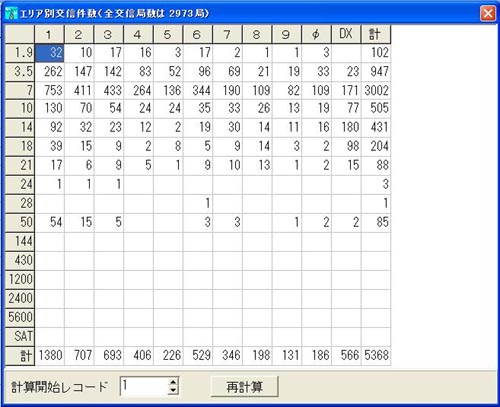500x407 pixels.
Task: Close the エリア別交信件数 window
Action: pos(488,14)
